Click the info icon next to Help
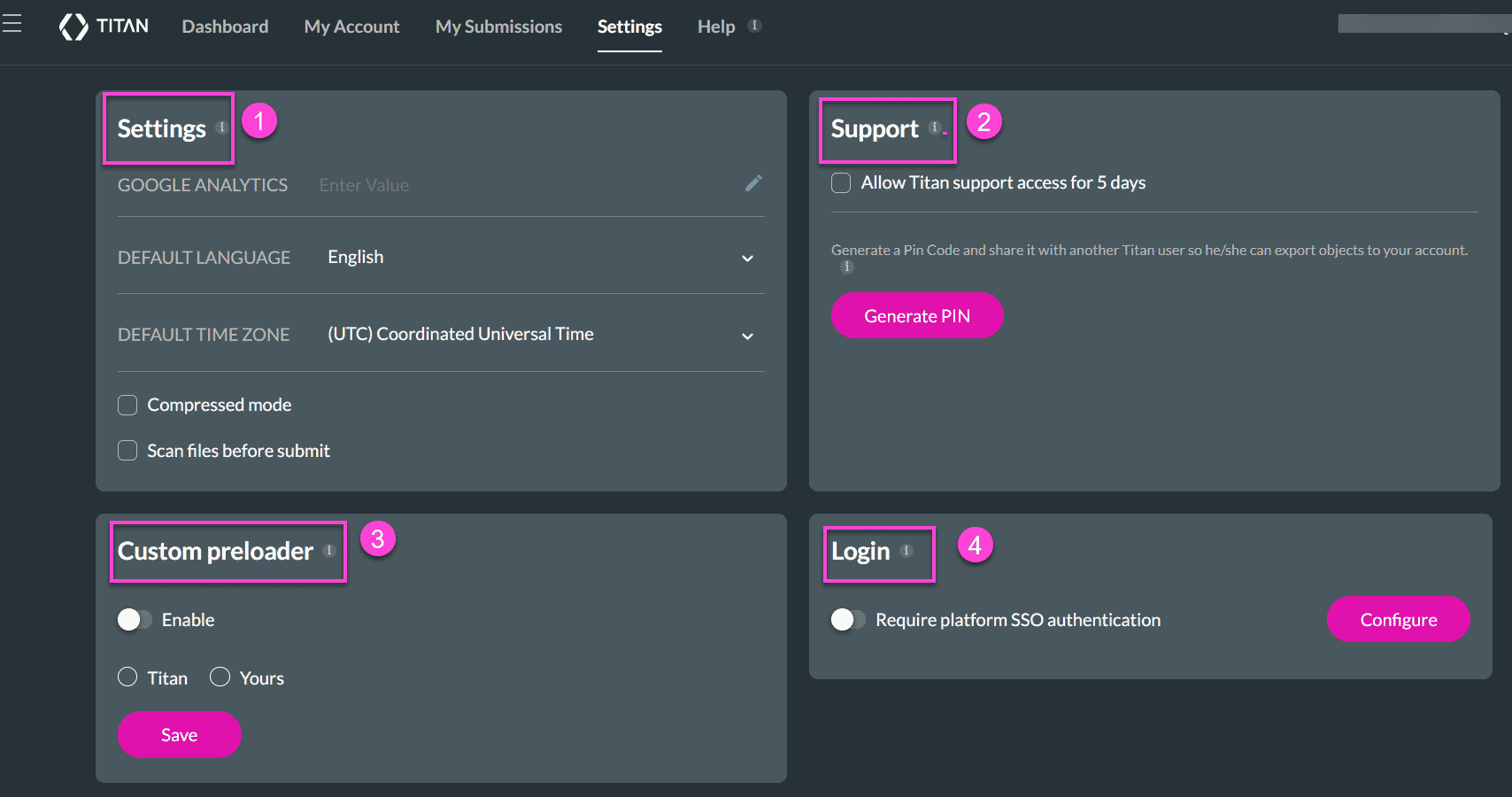The width and height of the screenshot is (1512, 797). [753, 25]
